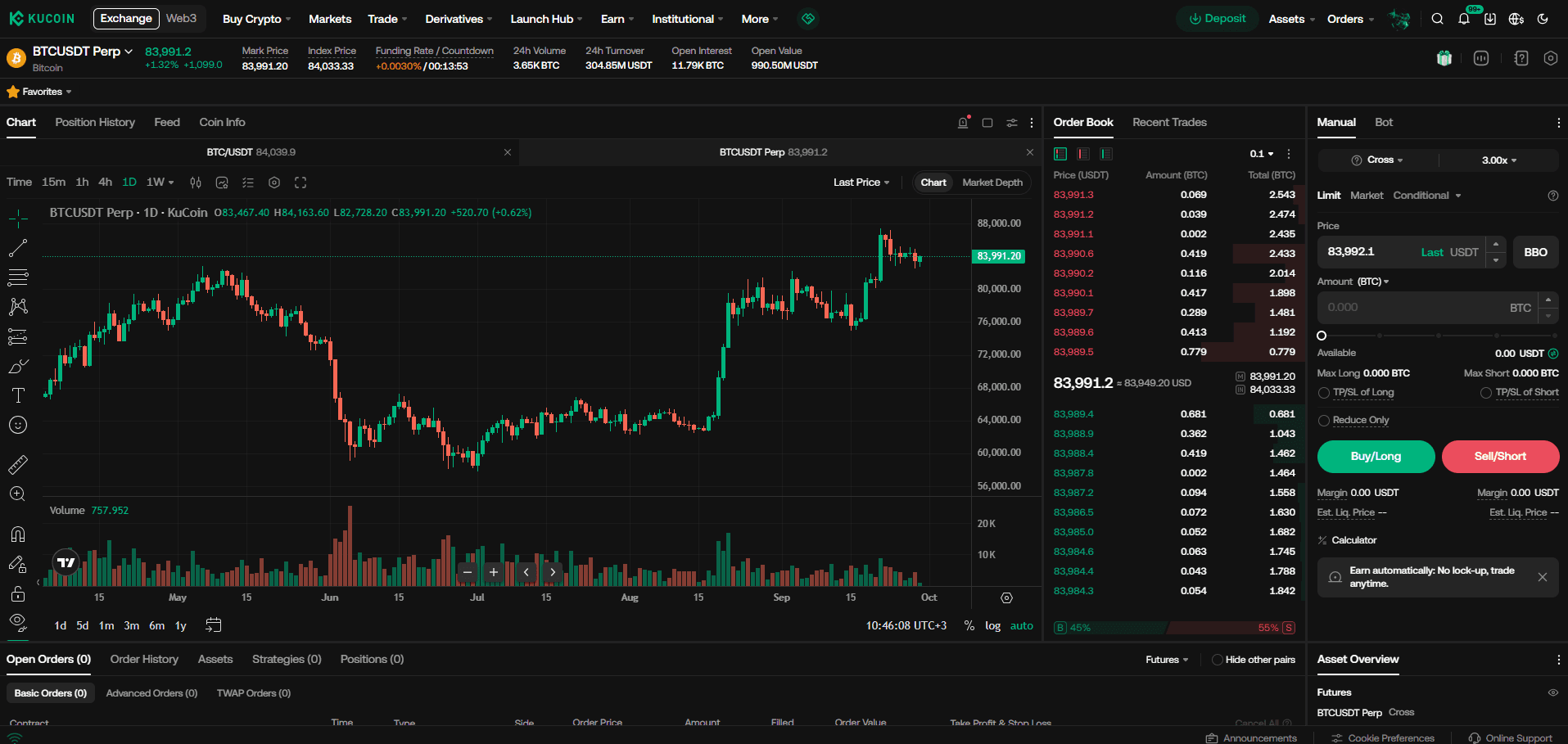Open the Cross margin mode dropdown
The width and height of the screenshot is (1568, 744).
point(1377,160)
